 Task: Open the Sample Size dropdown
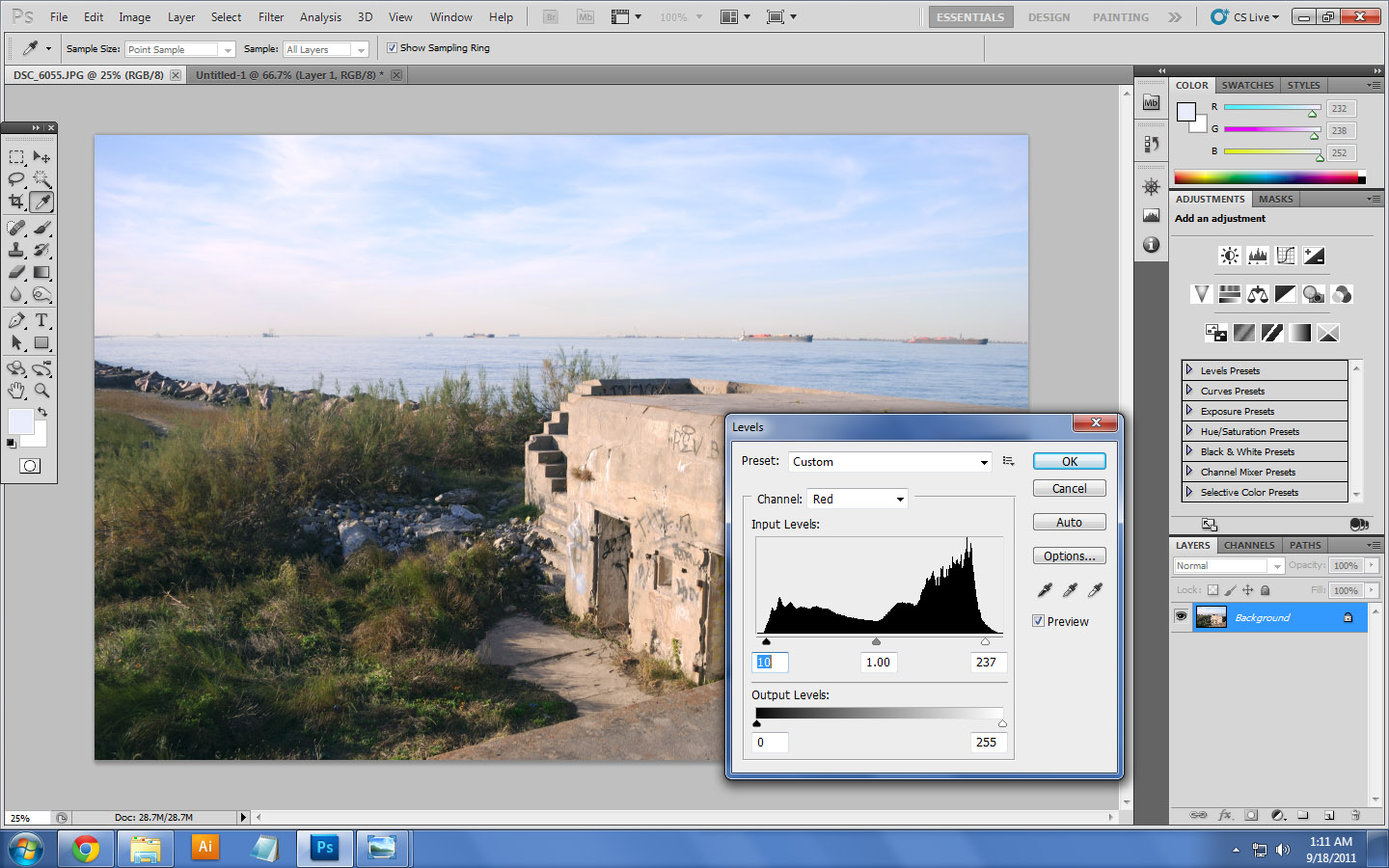[x=179, y=49]
